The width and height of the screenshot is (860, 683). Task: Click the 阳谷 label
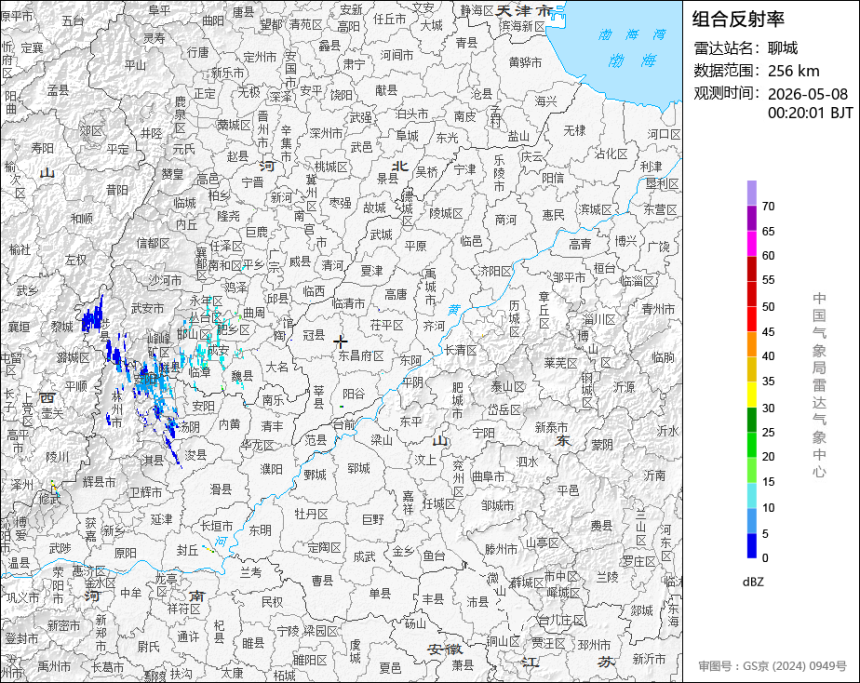point(354,394)
